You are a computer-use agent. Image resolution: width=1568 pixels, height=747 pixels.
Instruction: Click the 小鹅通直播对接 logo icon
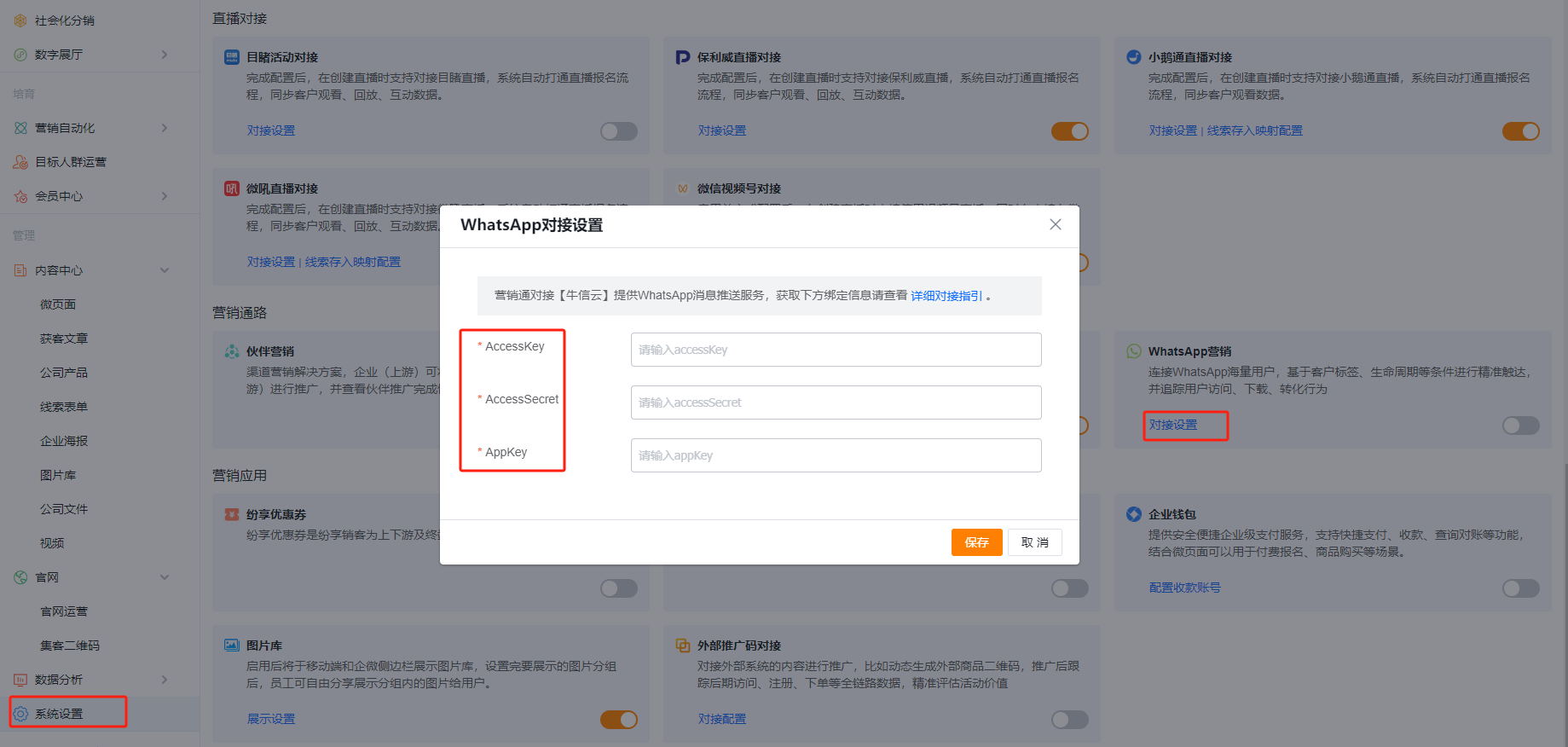tap(1134, 57)
